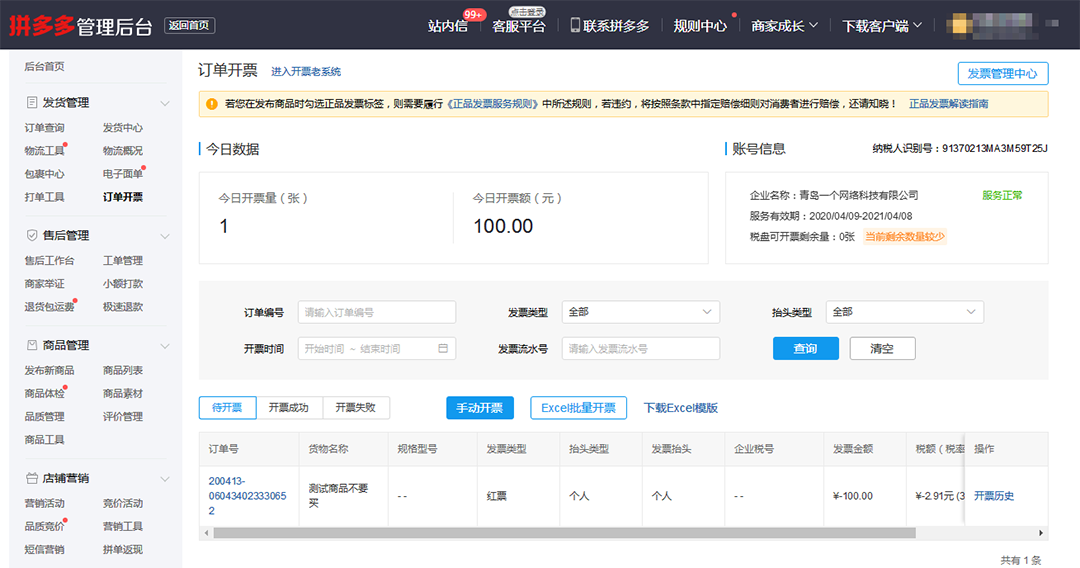The width and height of the screenshot is (1080, 568).
Task: Open the 发票管理中心 button
Action: [1003, 74]
